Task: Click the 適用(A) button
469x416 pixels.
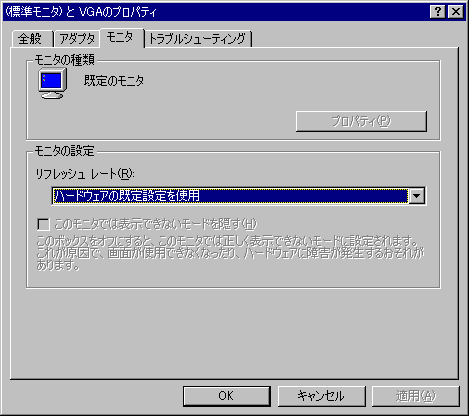Action: (416, 396)
